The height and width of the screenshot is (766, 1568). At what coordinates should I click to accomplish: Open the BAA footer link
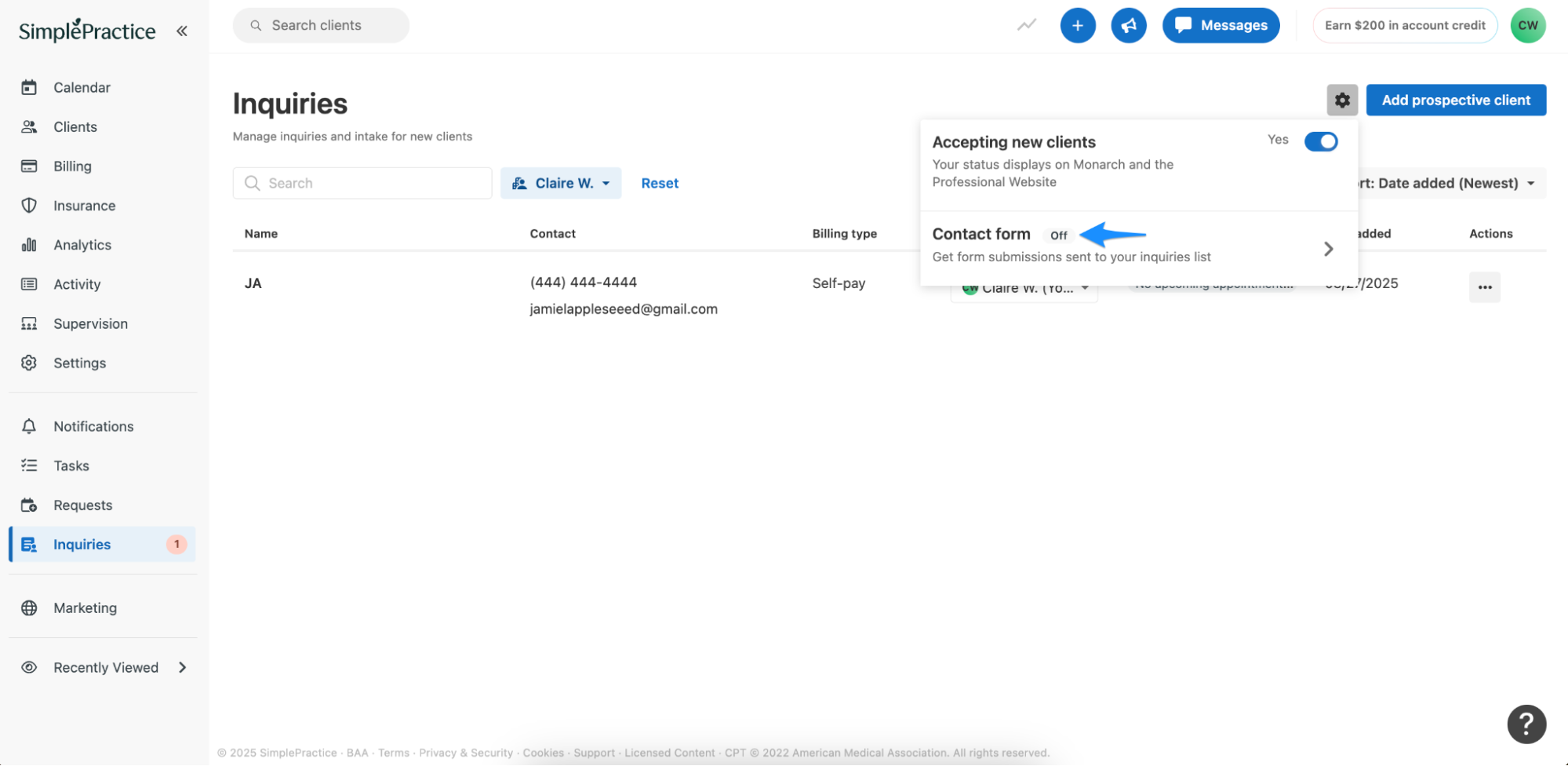click(x=357, y=753)
